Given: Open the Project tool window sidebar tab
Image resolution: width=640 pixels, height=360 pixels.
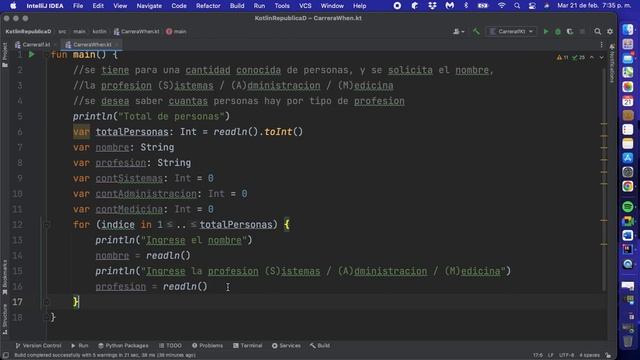Looking at the screenshot, I should 5,54.
